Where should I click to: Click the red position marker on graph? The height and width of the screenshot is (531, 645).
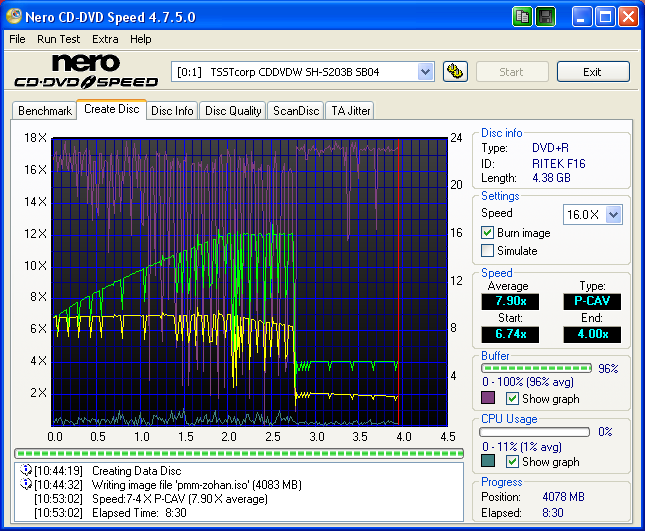[399, 282]
